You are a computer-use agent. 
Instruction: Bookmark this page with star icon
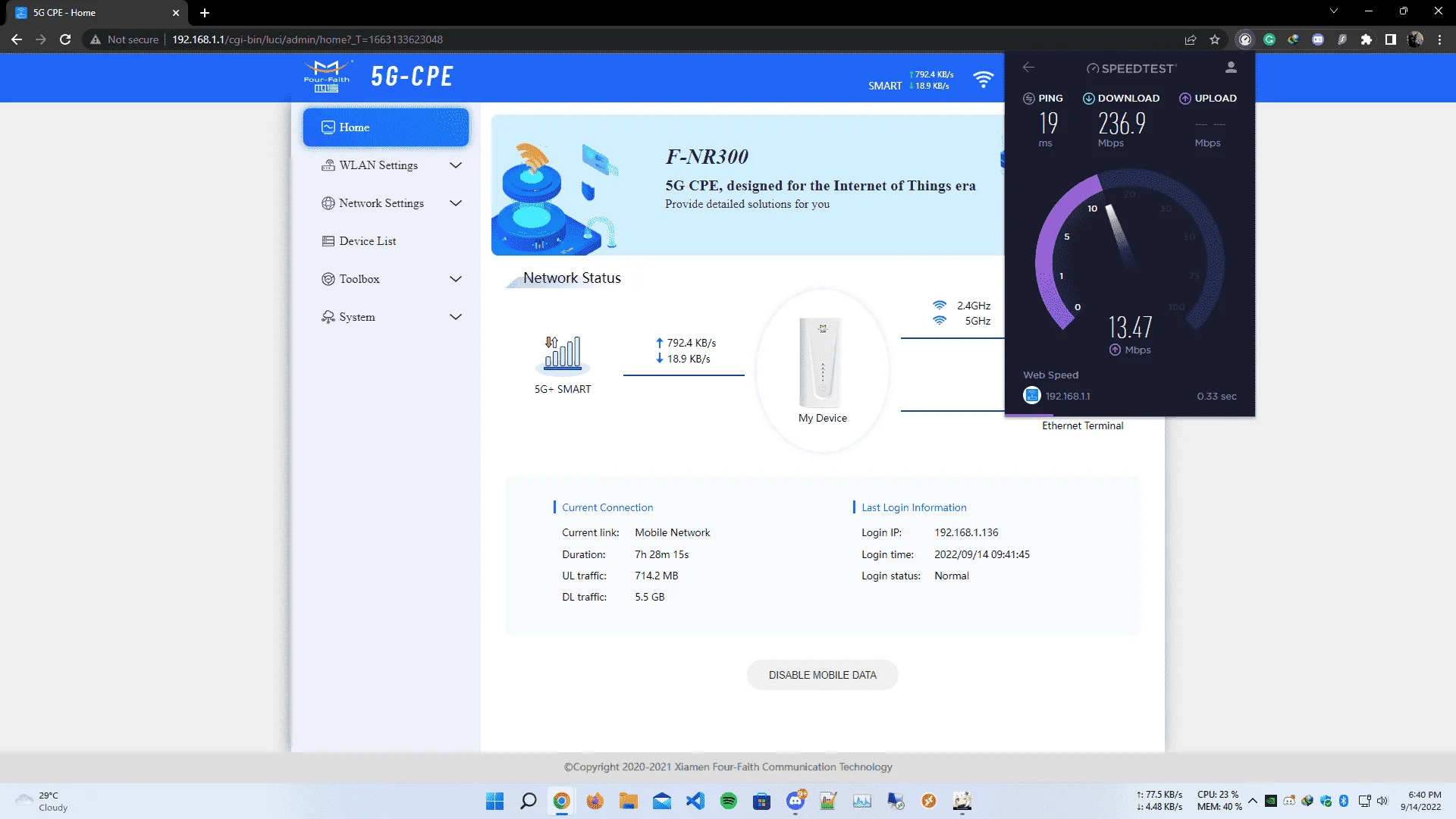click(x=1215, y=39)
